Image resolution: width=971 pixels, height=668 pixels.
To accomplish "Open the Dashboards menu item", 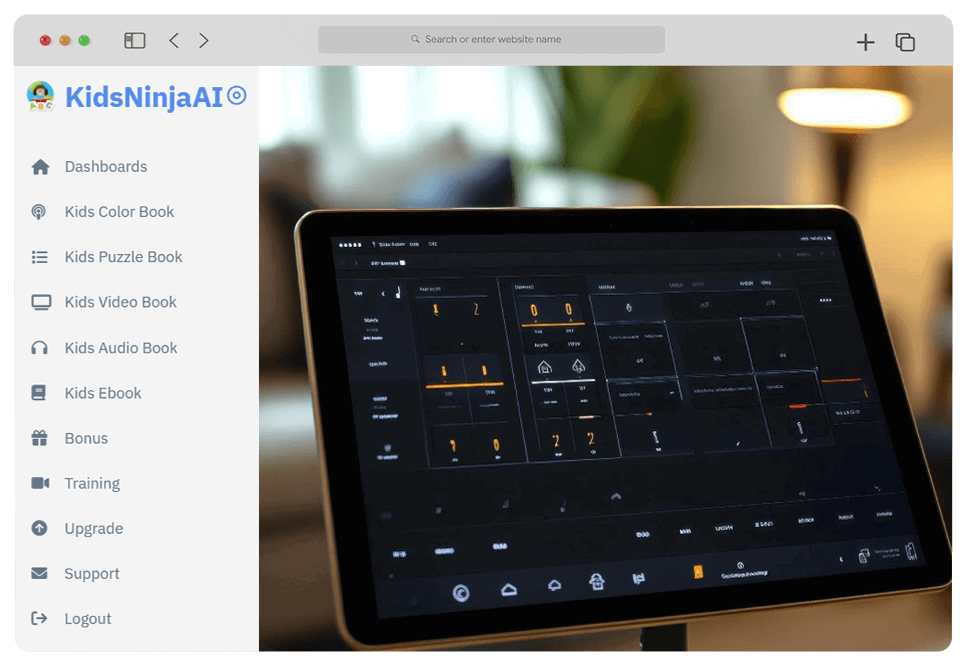I will coord(106,167).
